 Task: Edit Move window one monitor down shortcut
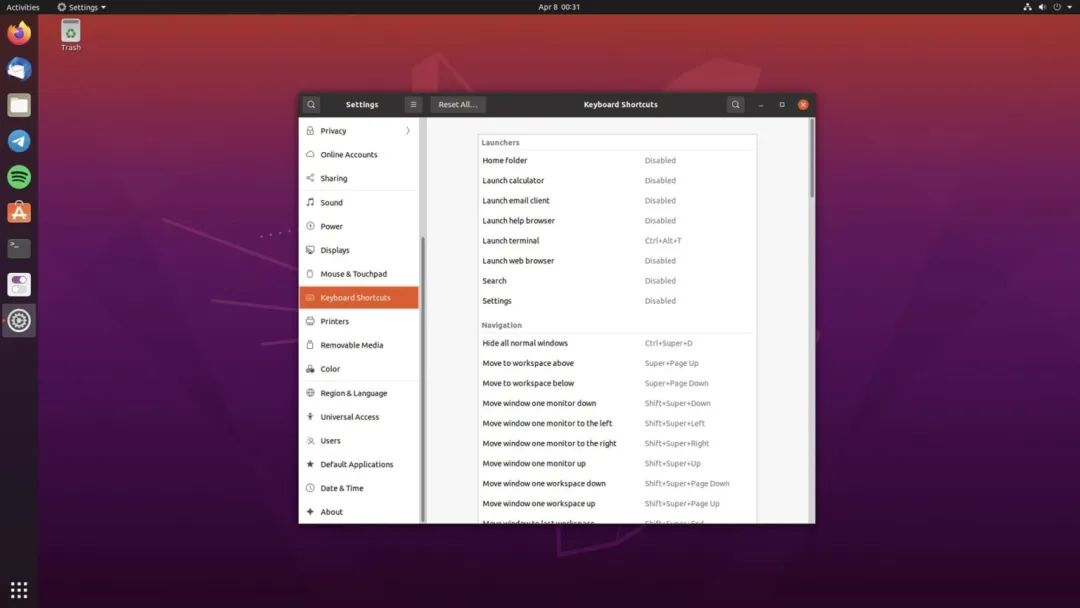coord(617,403)
